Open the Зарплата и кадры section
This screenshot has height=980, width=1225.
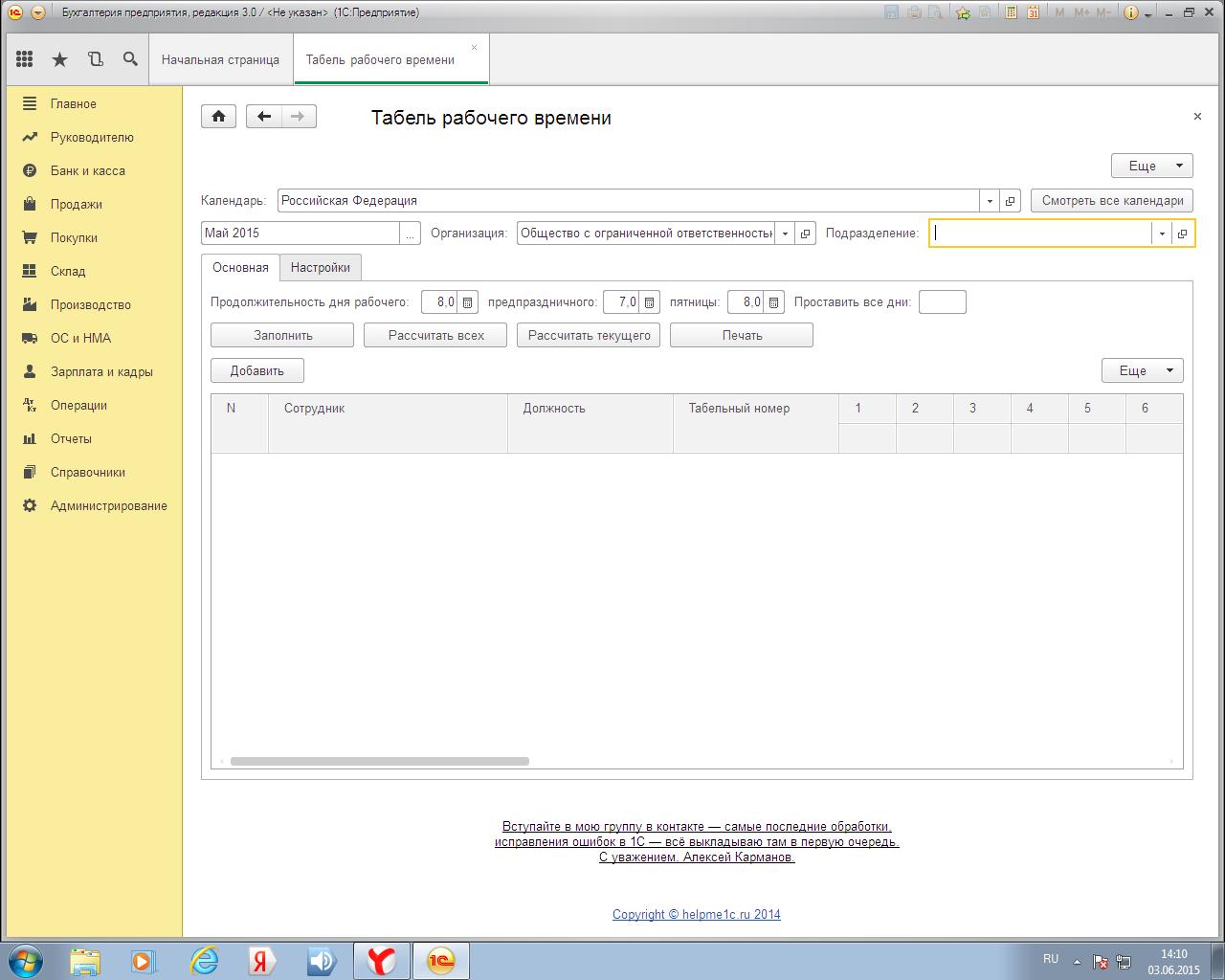101,371
